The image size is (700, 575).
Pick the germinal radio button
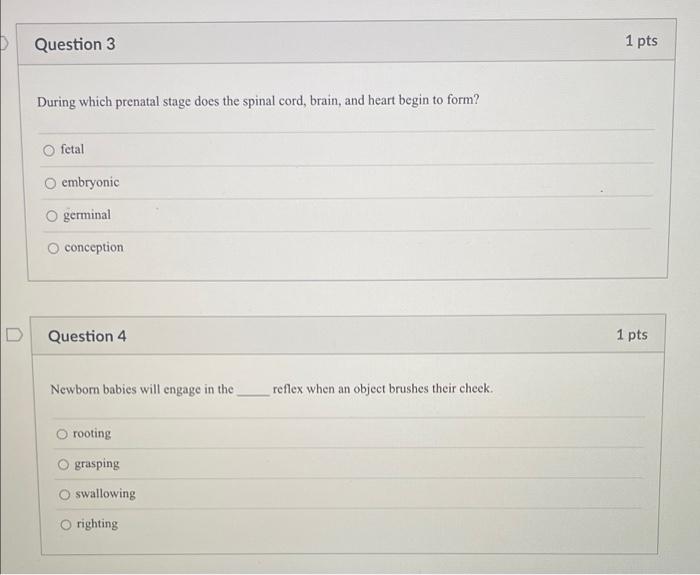click(x=52, y=216)
